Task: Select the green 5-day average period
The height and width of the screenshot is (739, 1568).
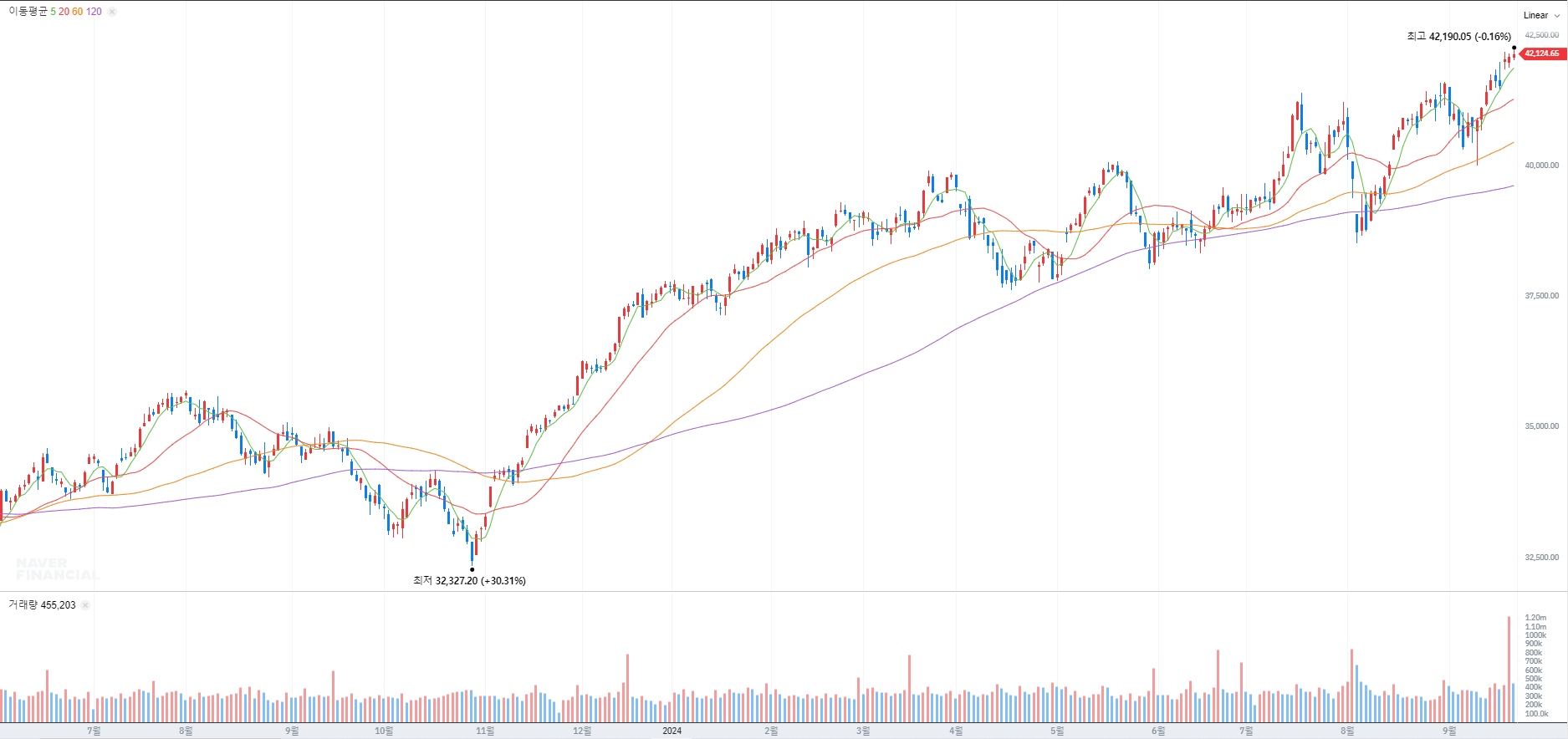Action: point(53,12)
